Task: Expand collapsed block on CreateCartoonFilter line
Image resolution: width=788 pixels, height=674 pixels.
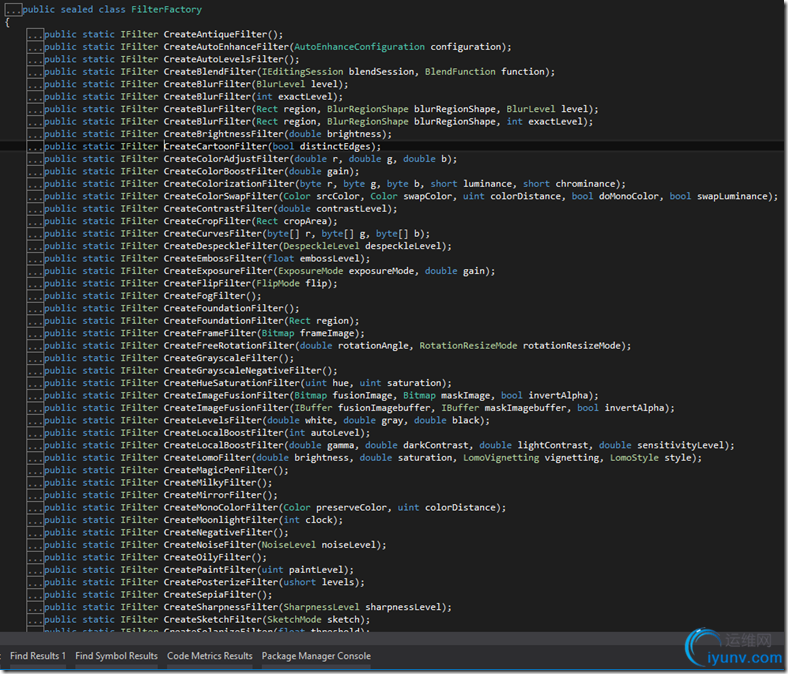Action: tap(35, 147)
